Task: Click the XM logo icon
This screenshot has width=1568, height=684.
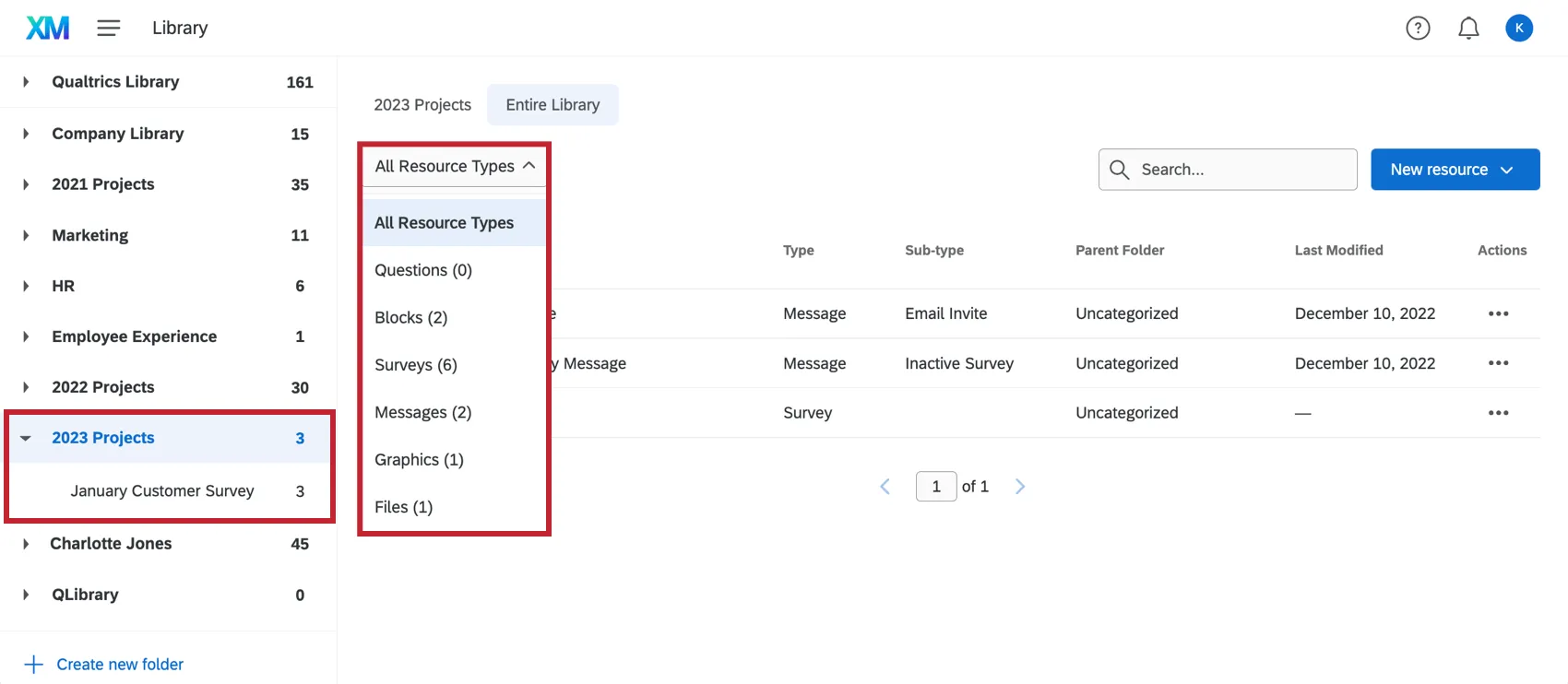Action: pos(47,29)
